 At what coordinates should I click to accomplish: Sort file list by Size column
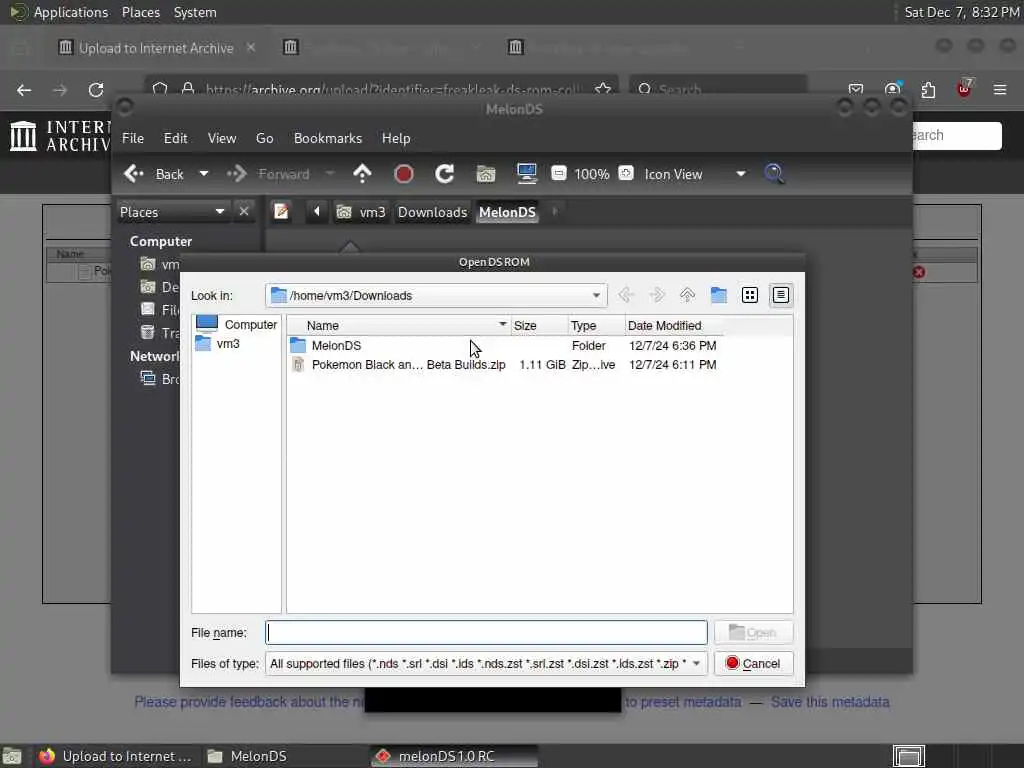539,325
